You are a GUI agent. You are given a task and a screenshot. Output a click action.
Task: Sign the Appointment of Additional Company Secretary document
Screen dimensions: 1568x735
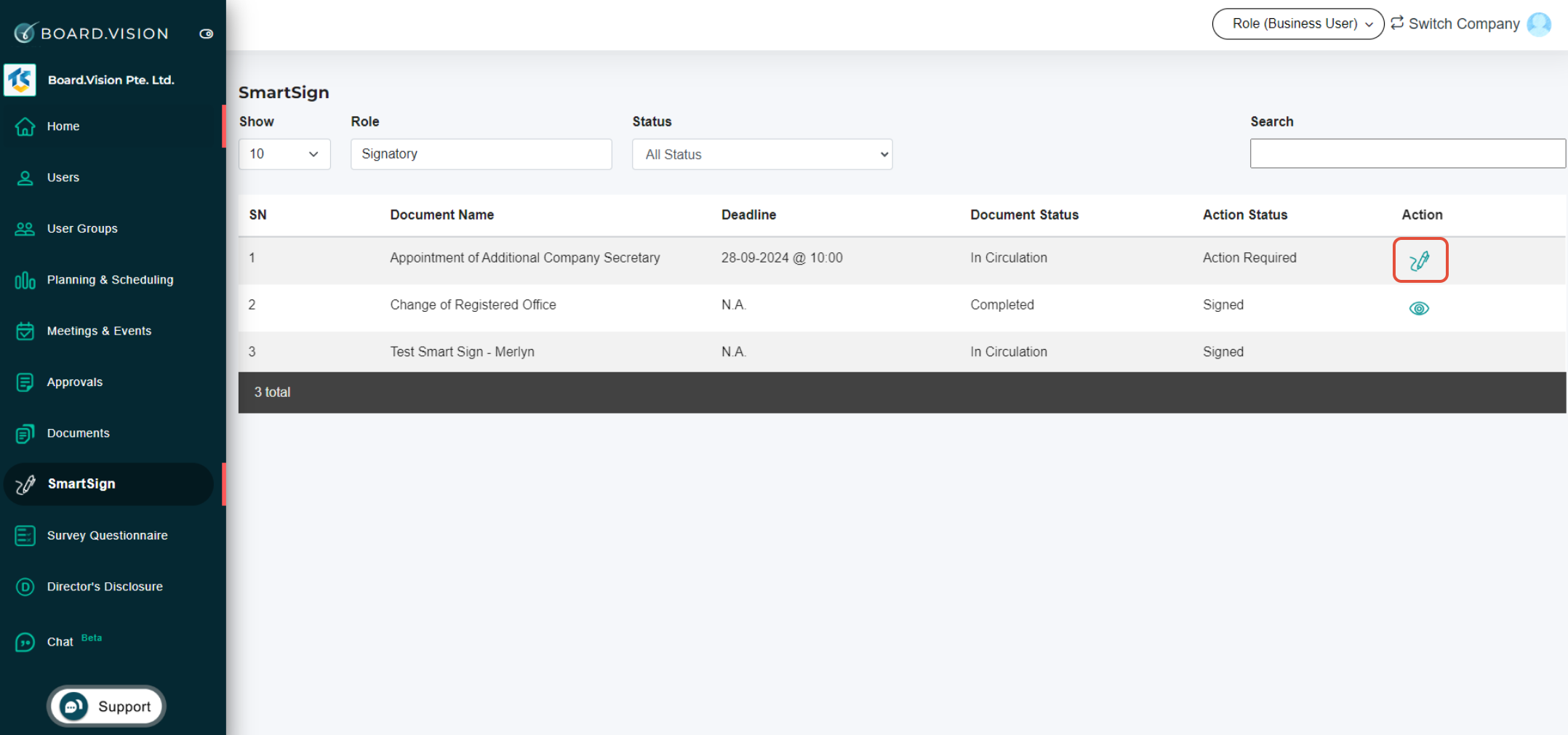(1420, 260)
